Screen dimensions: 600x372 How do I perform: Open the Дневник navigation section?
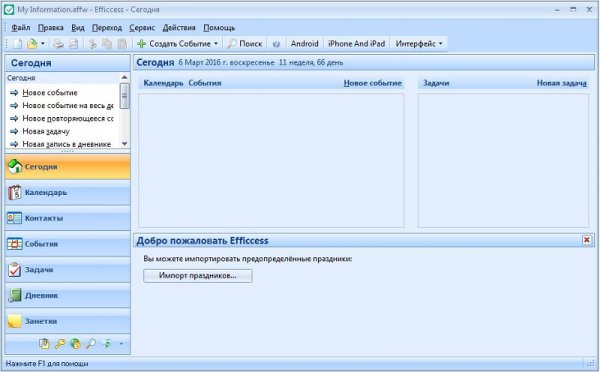pyautogui.click(x=67, y=295)
